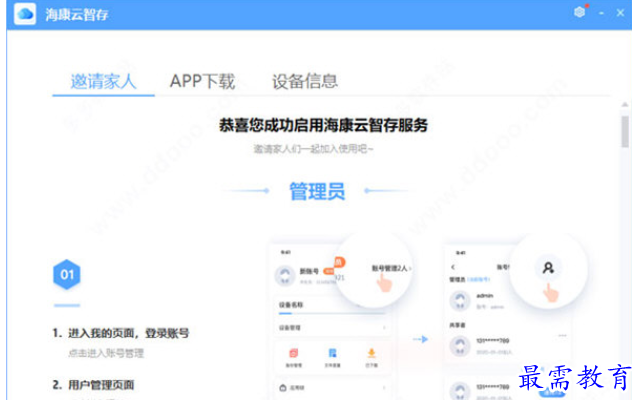Minimize the 海康云智存 window
640x409 pixels.
[601, 13]
